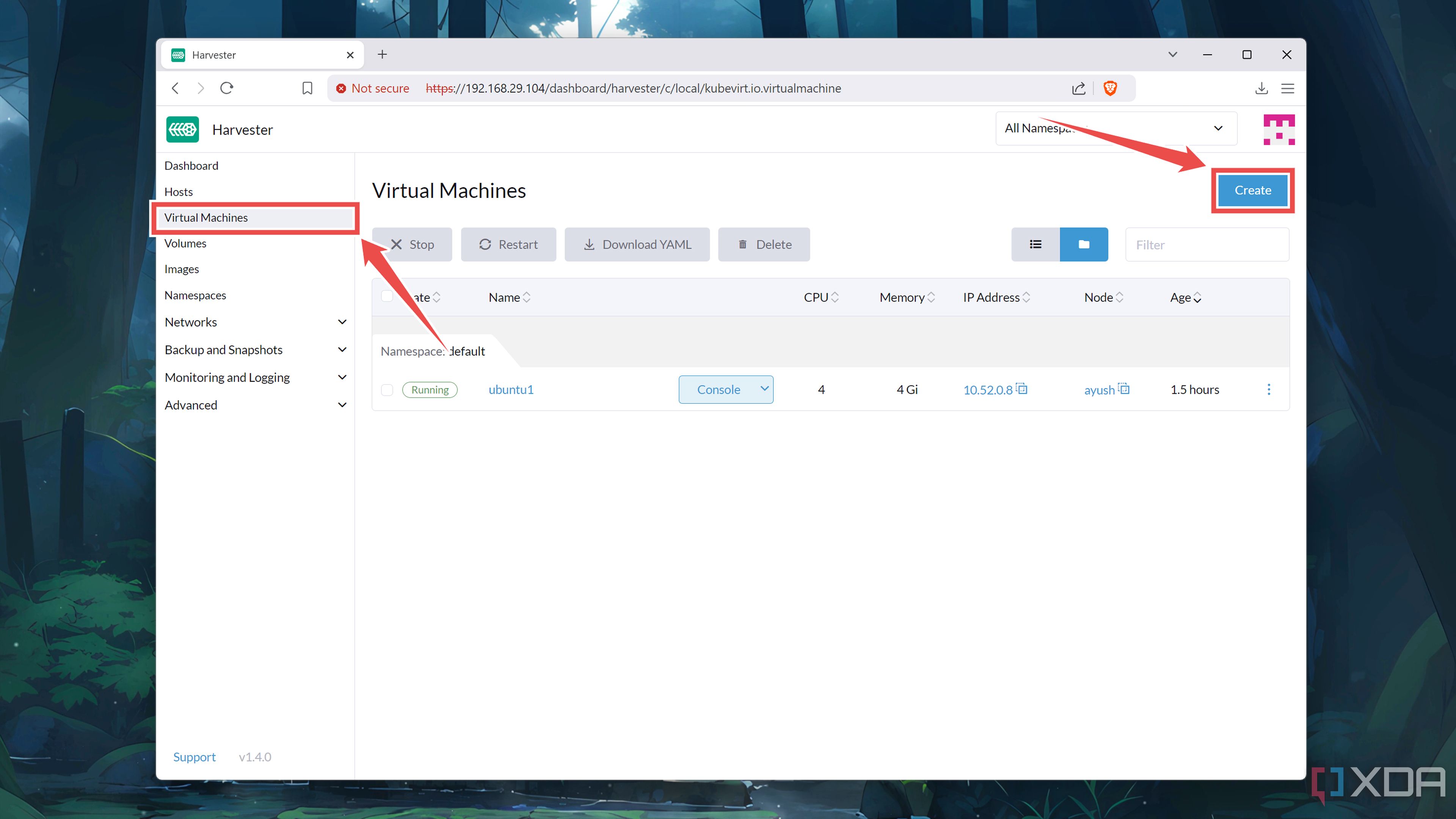This screenshot has height=819, width=1456.
Task: Copy the 10.52.0.8 IP address
Action: (1022, 388)
